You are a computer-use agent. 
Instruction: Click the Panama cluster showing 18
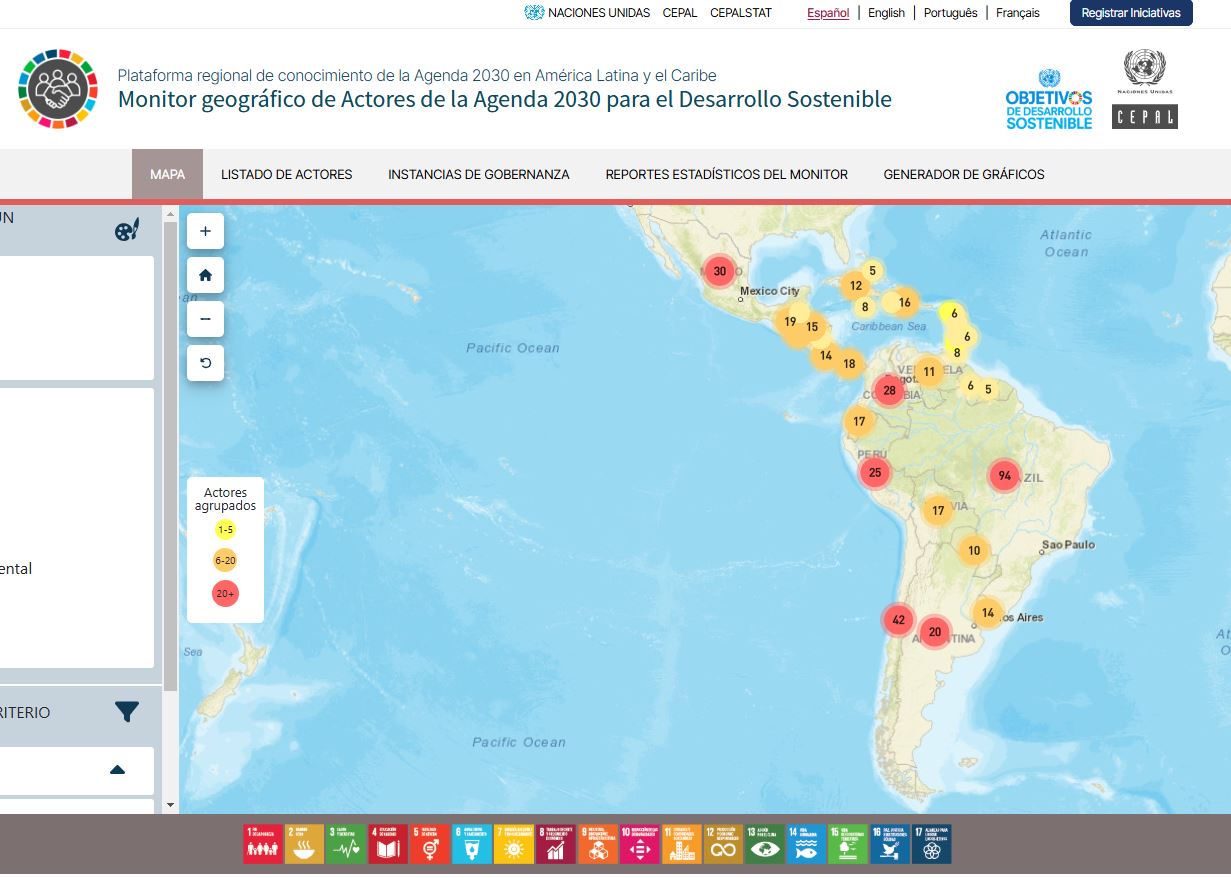pos(849,364)
